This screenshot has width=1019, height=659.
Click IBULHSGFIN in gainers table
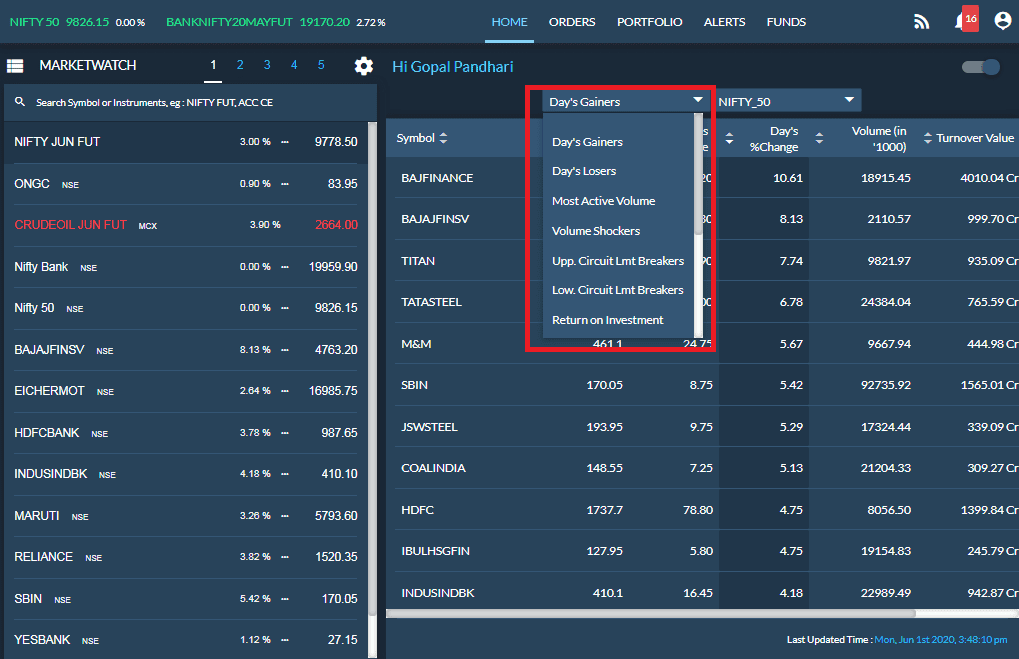coord(435,551)
